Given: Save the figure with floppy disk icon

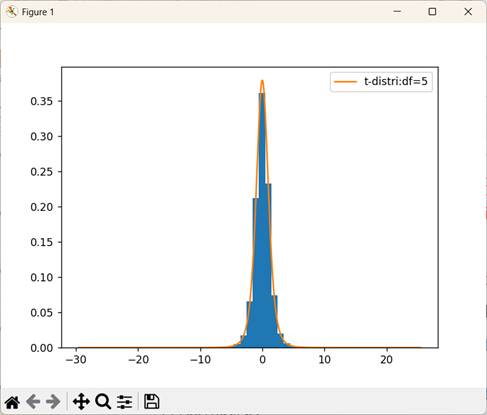Looking at the screenshot, I should coord(152,401).
